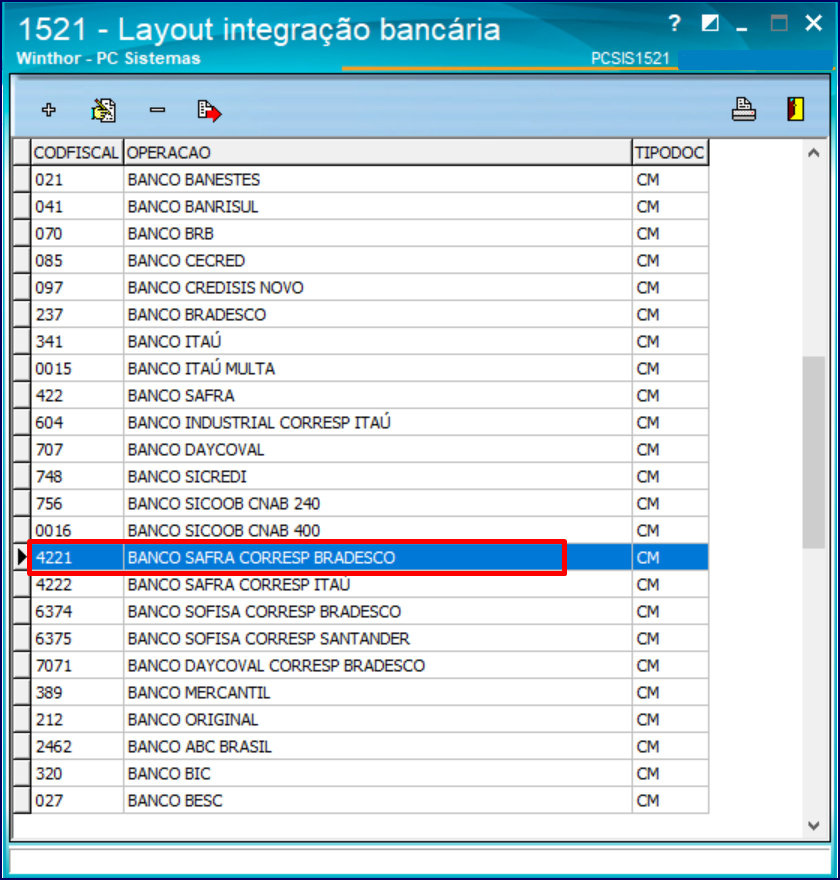This screenshot has width=840, height=880.
Task: Click the scrollbar down arrow
Action: pos(814,825)
